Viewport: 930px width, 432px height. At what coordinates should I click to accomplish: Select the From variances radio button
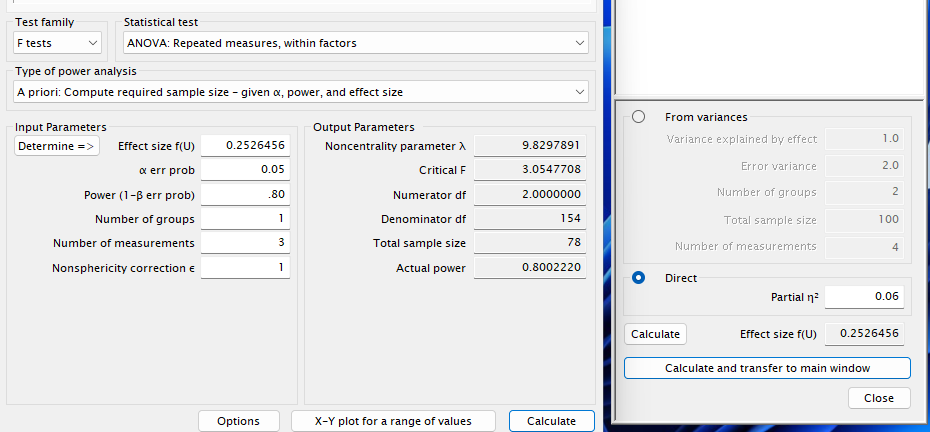(638, 117)
